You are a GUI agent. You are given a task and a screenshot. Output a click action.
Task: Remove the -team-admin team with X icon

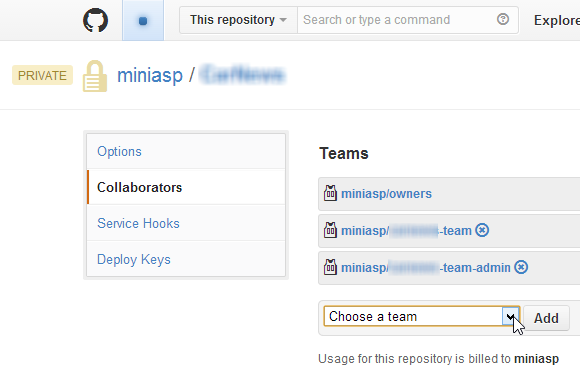[521, 267]
